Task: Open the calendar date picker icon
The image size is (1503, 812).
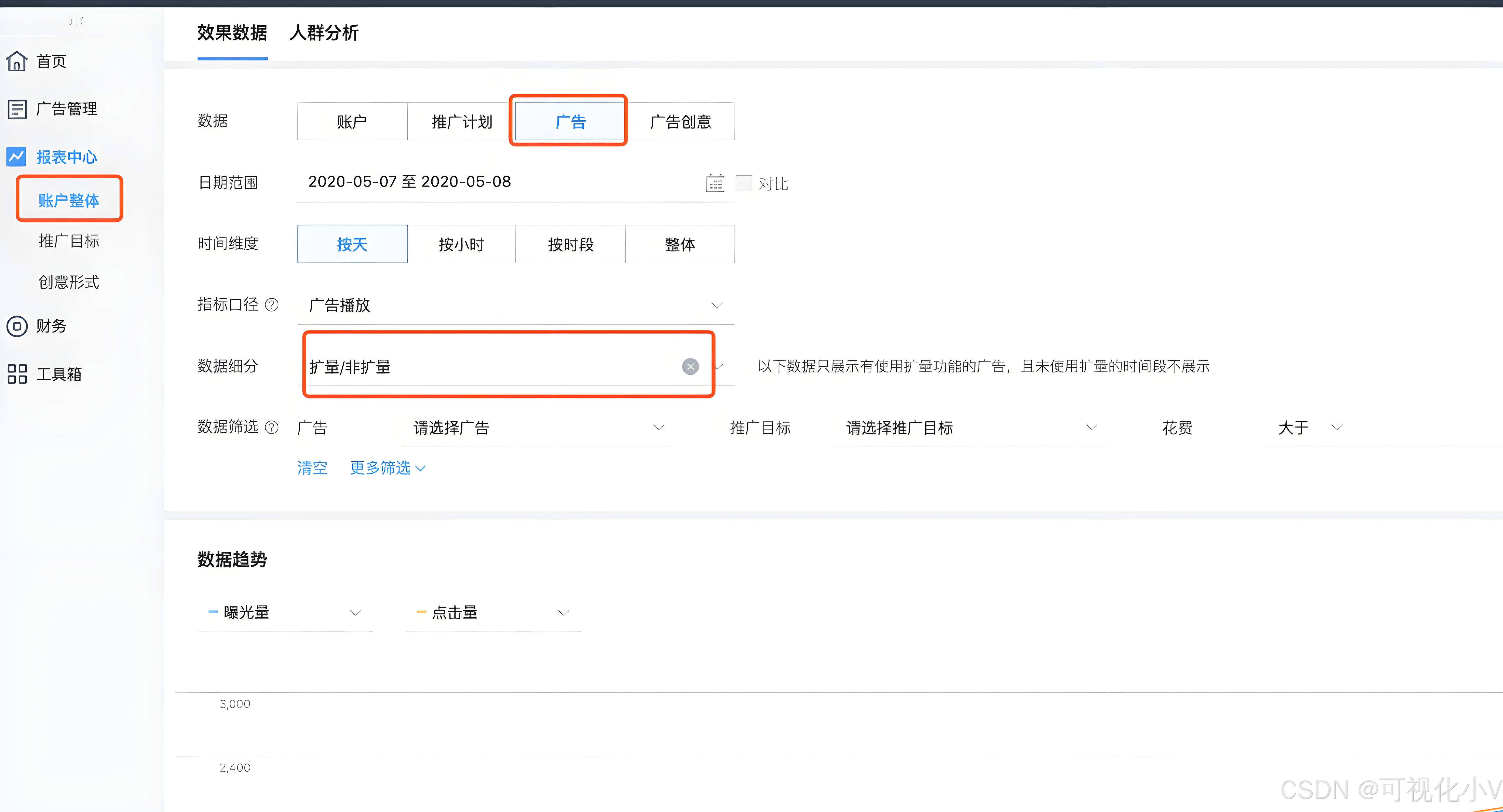Action: (715, 183)
